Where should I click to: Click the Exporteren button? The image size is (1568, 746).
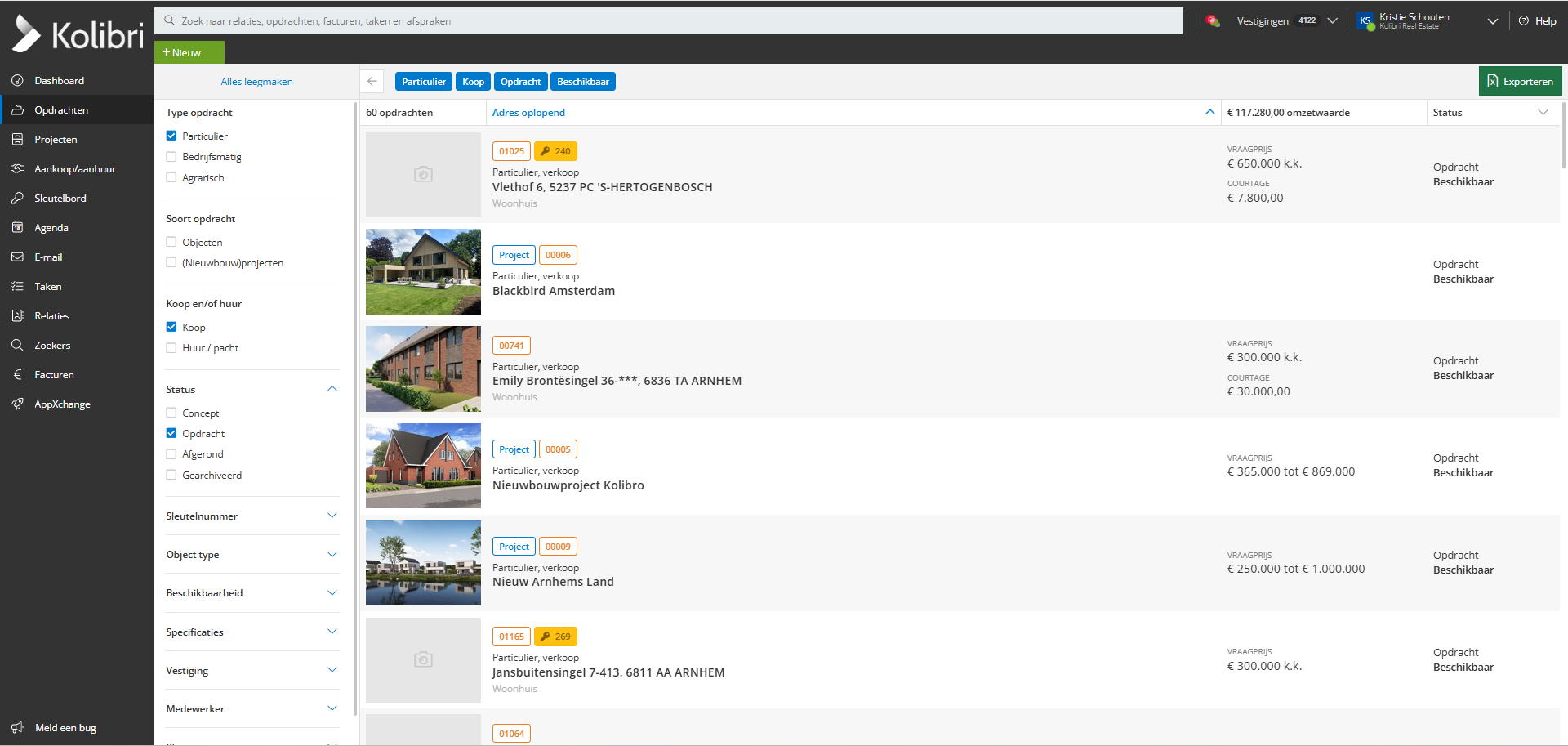coord(1520,82)
